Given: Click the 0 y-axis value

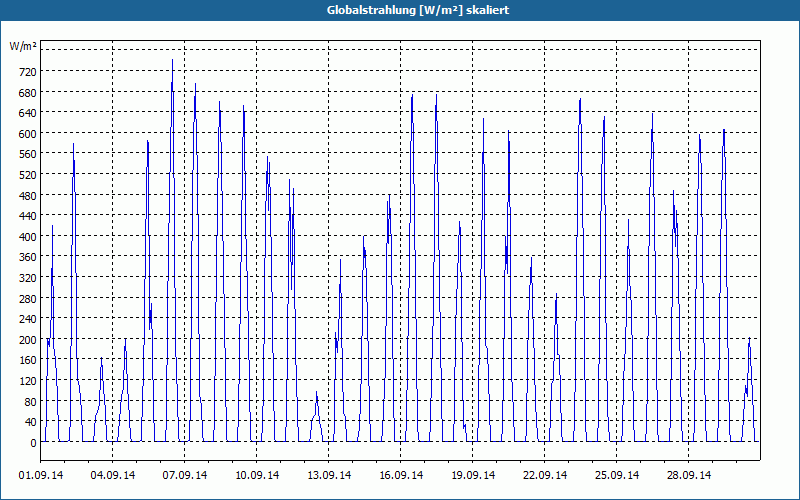Looking at the screenshot, I should [33, 443].
